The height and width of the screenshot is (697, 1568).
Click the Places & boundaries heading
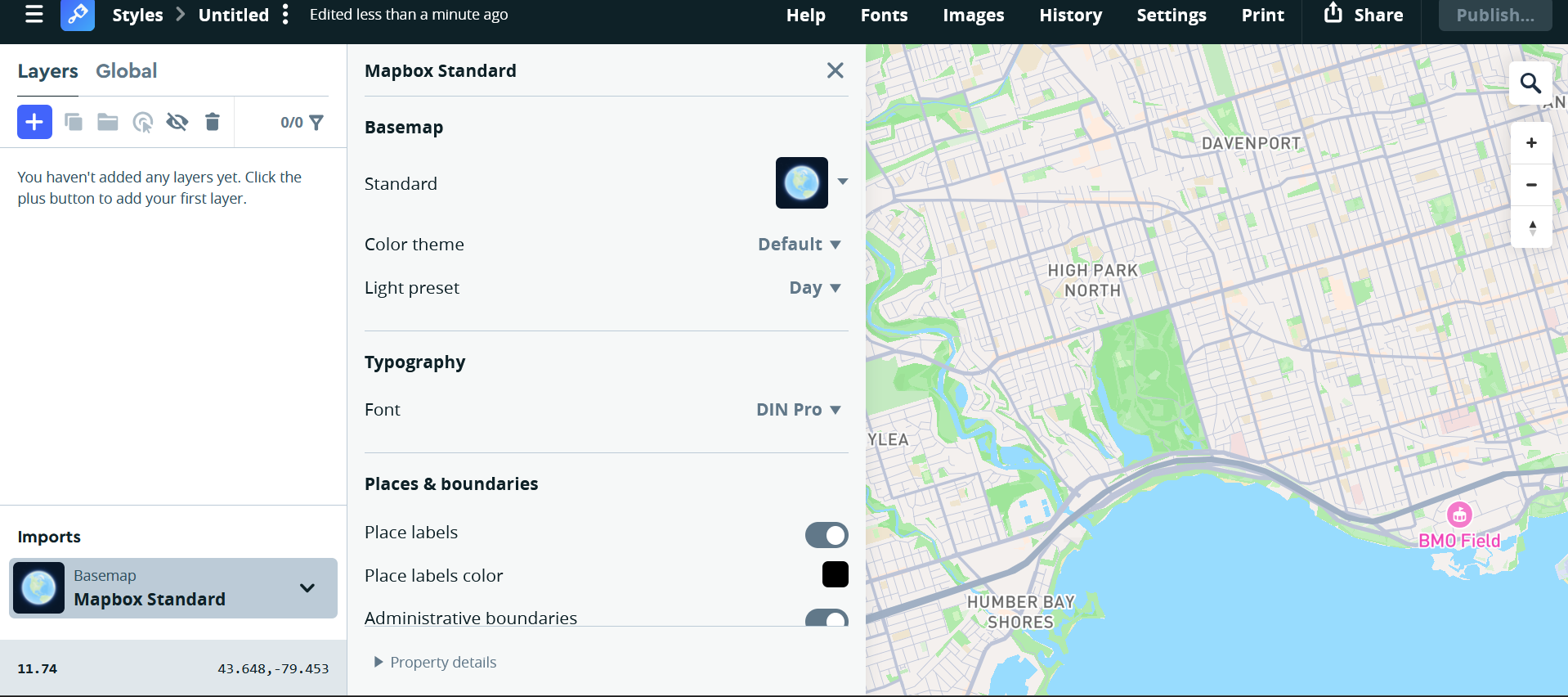pyautogui.click(x=451, y=483)
